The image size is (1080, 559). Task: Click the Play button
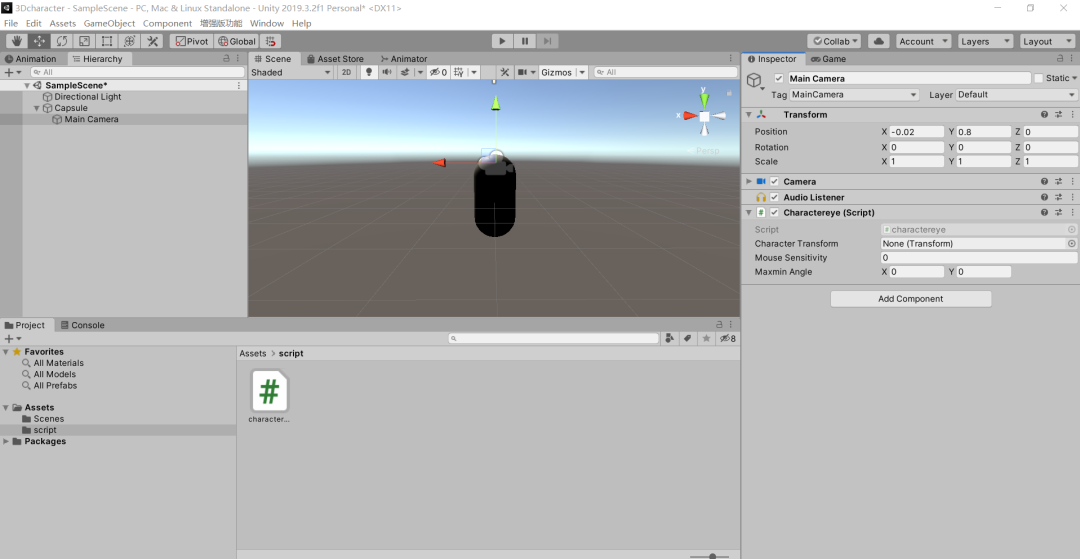click(502, 41)
